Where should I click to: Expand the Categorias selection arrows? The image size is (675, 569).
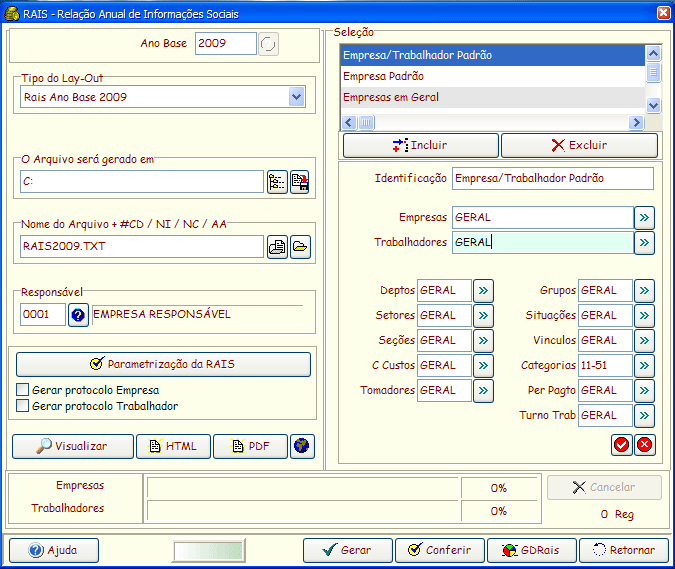point(644,366)
